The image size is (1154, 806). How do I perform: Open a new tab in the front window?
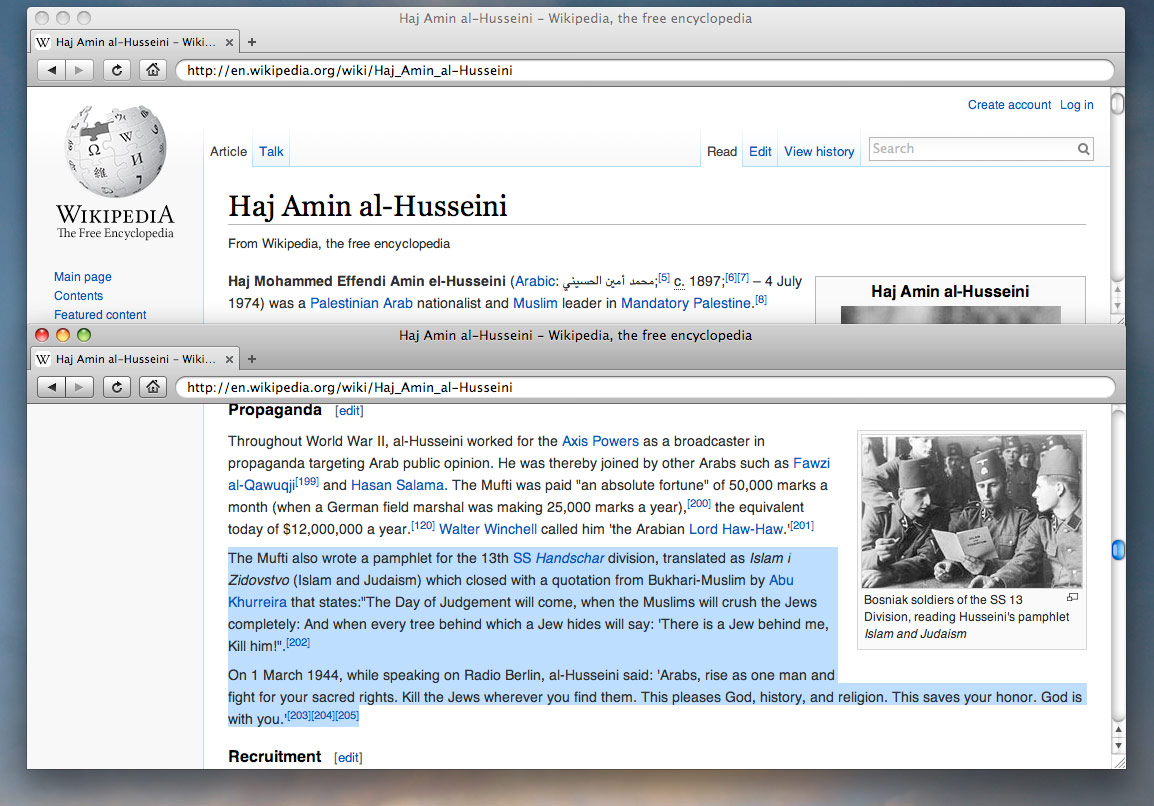(x=252, y=359)
